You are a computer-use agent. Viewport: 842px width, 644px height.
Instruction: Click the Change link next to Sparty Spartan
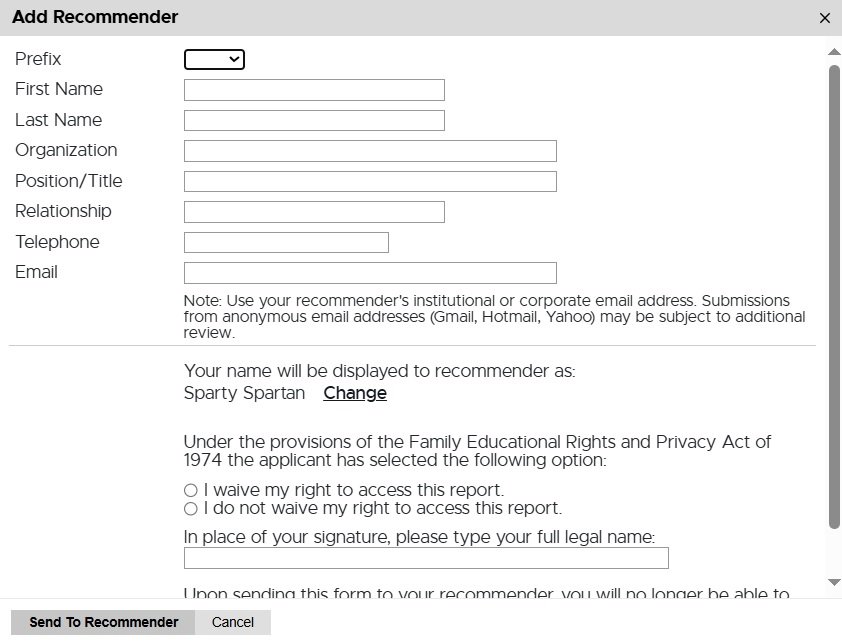point(354,393)
